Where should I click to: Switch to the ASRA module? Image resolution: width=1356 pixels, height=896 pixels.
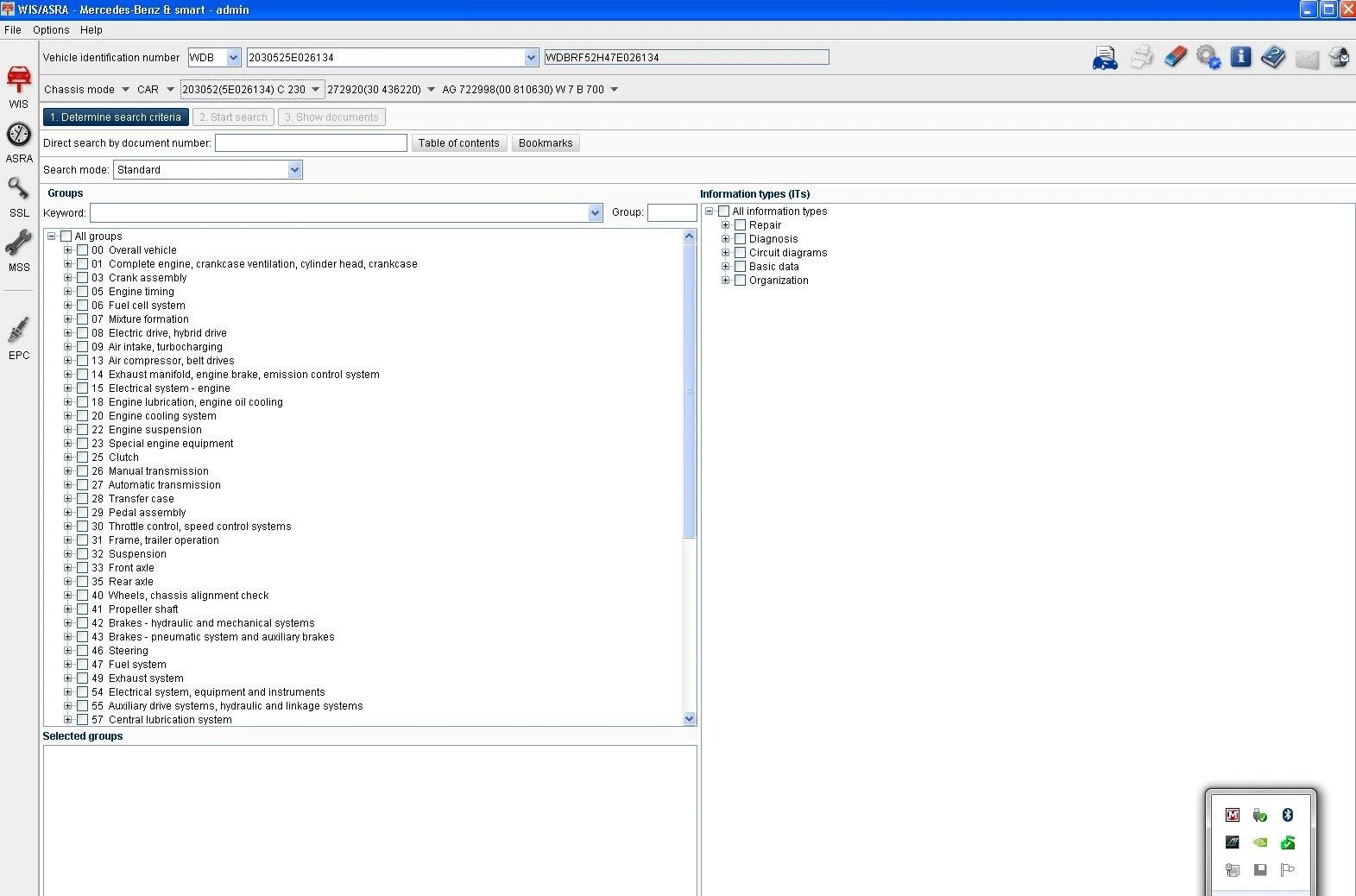19,141
